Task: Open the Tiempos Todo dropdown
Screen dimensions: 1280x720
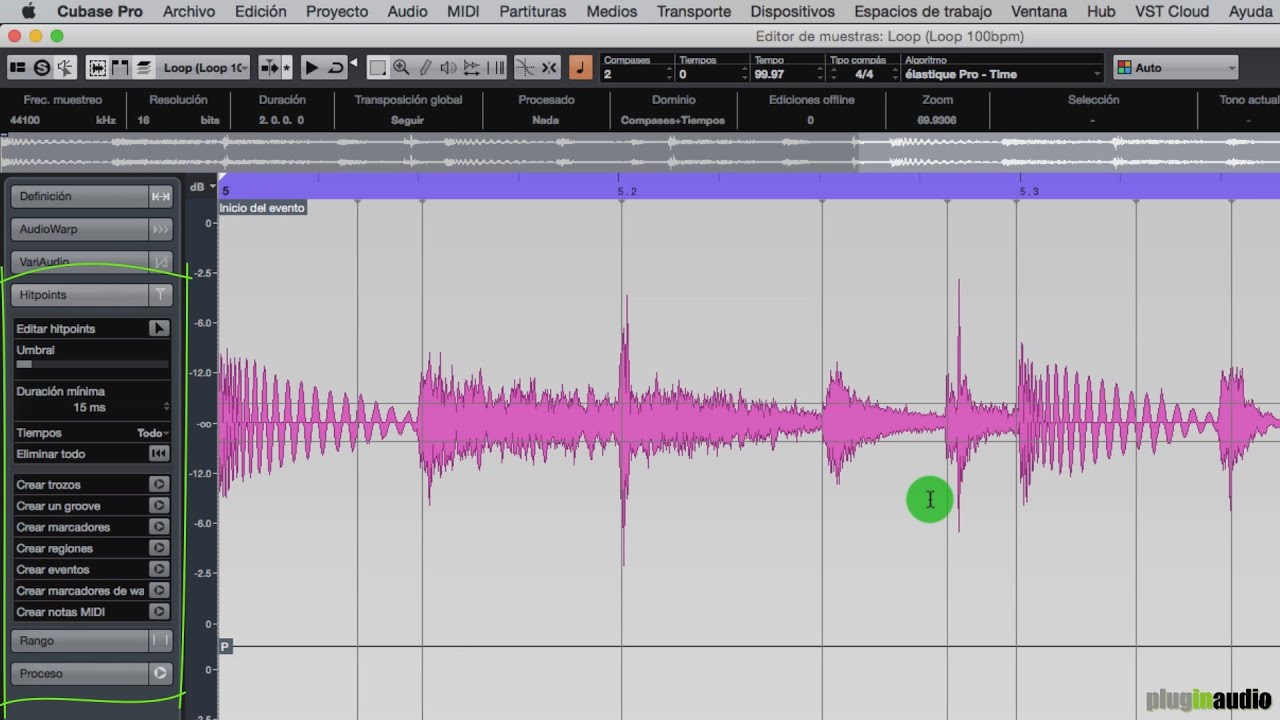Action: [152, 433]
